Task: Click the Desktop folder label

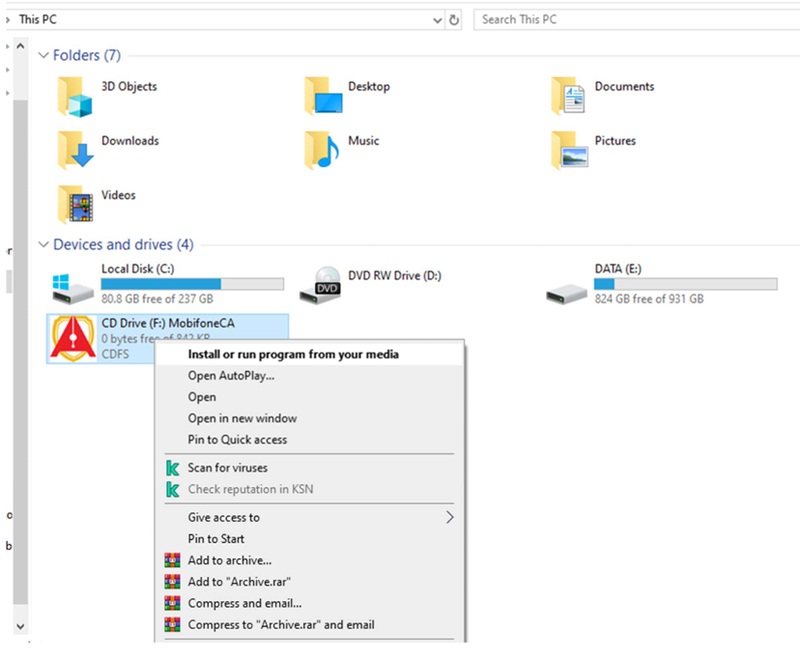Action: 369,87
